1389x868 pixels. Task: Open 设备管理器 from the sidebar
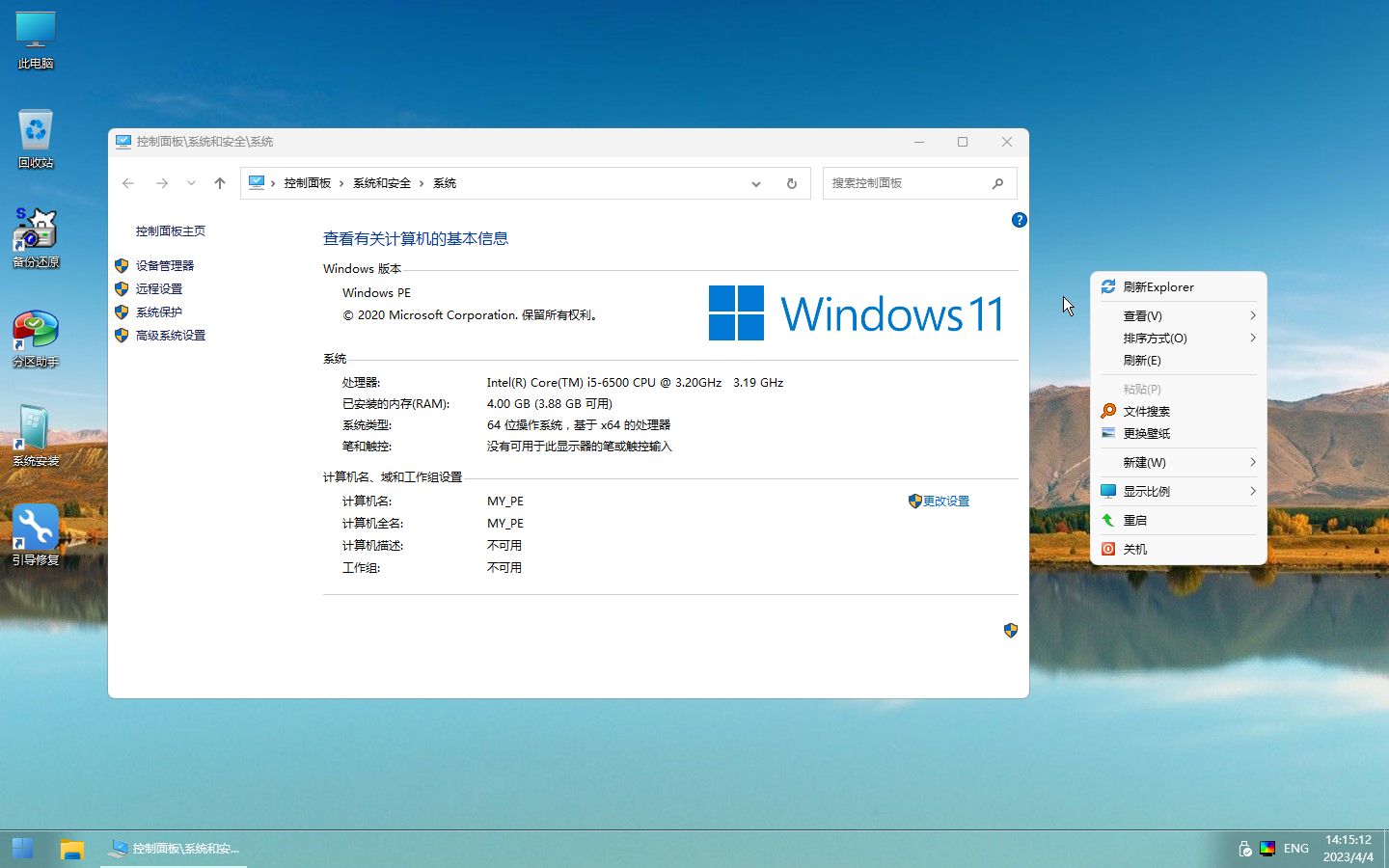point(165,265)
